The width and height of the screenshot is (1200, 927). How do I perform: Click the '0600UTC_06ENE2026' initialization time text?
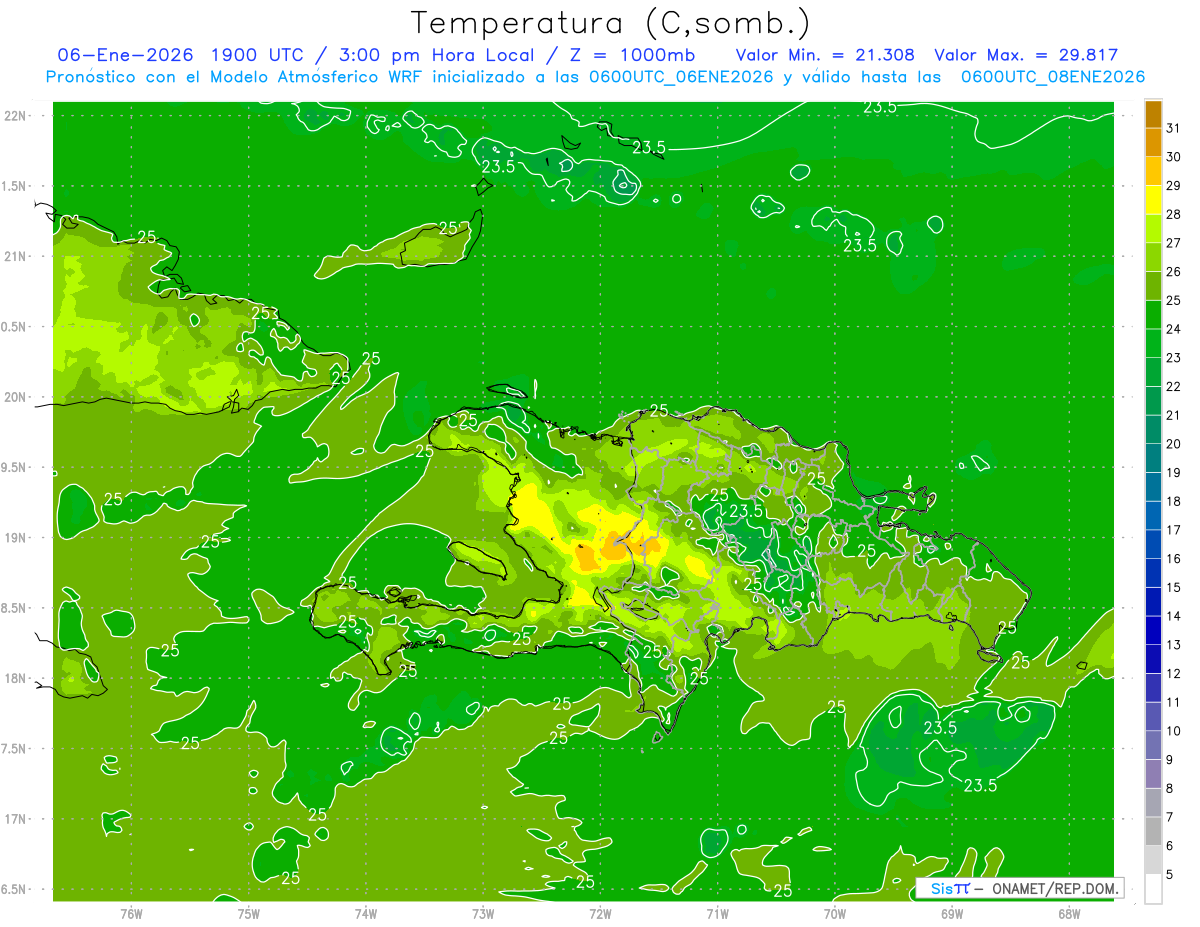click(682, 76)
